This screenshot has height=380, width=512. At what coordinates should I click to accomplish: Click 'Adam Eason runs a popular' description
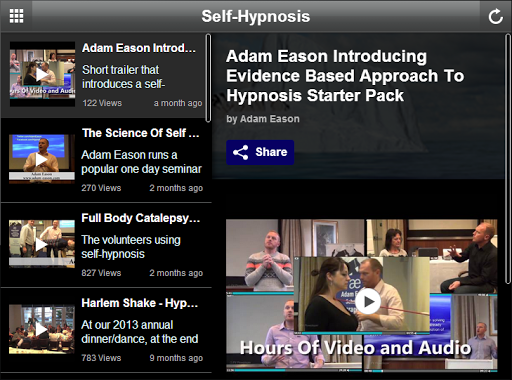click(141, 162)
